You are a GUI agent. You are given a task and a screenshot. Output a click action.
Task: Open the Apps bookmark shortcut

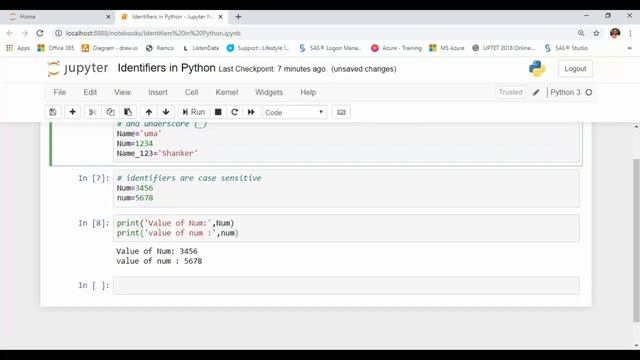click(x=18, y=48)
